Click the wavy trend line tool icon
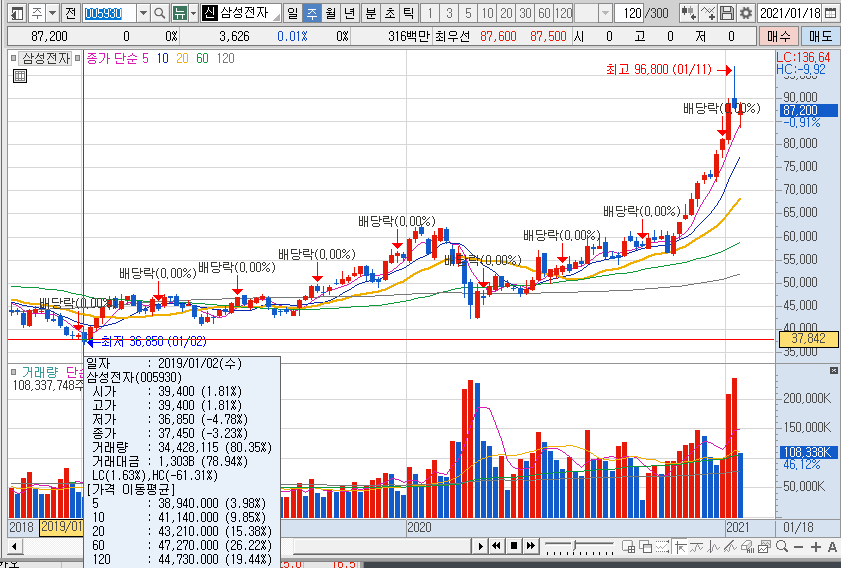 click(697, 547)
